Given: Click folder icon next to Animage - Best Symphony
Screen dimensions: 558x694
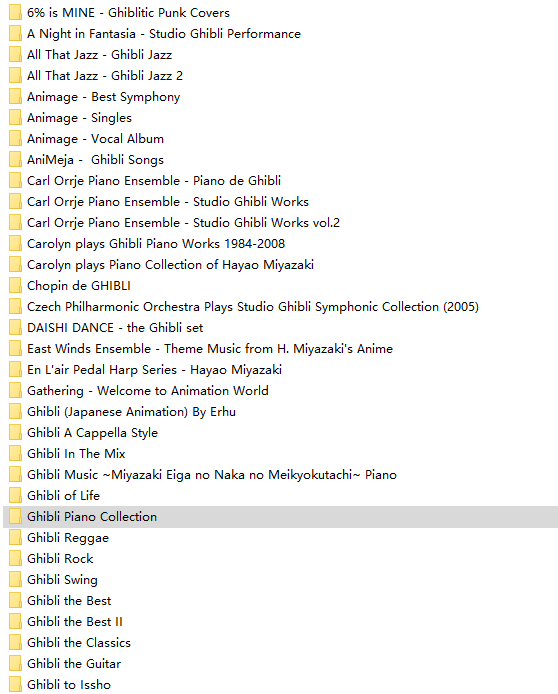Looking at the screenshot, I should coord(15,96).
